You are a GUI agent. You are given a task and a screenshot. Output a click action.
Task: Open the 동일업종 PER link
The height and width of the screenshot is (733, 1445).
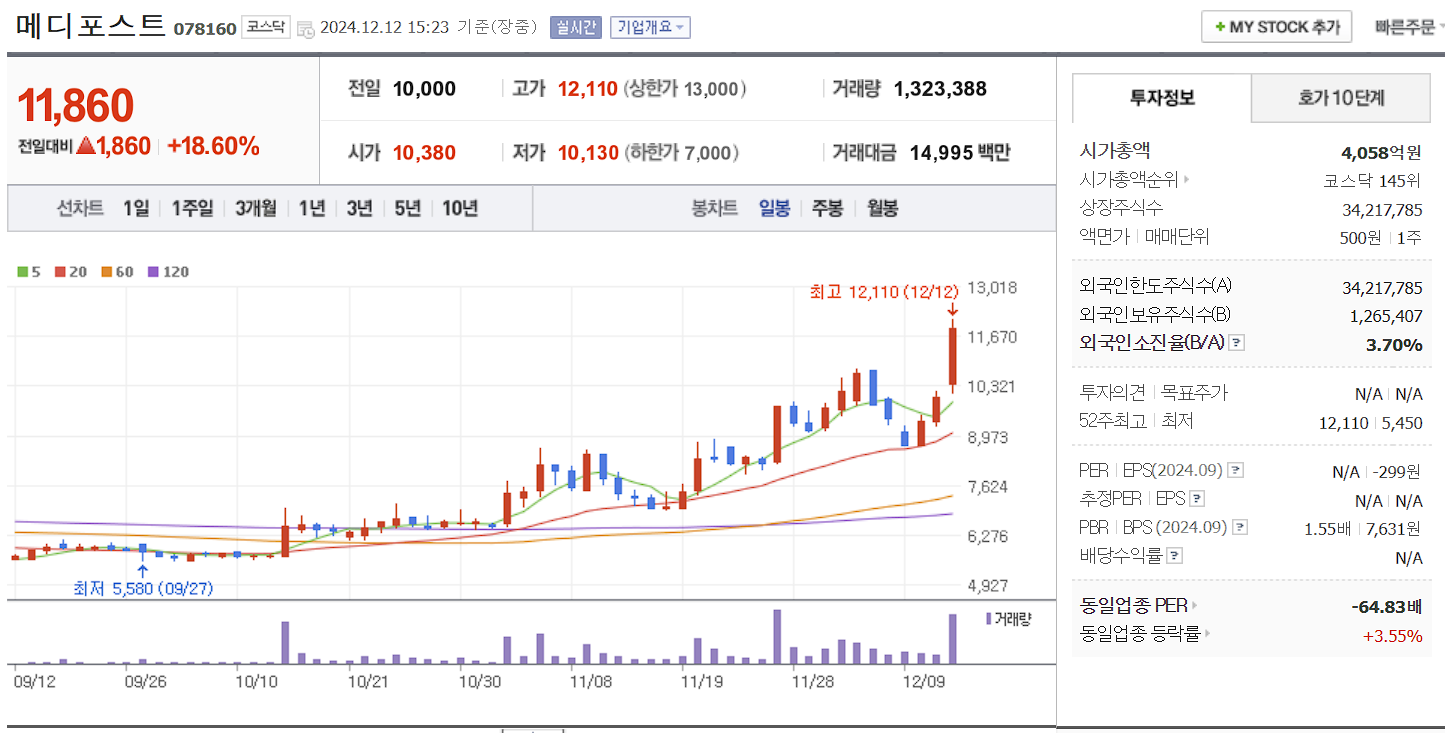tap(1135, 605)
